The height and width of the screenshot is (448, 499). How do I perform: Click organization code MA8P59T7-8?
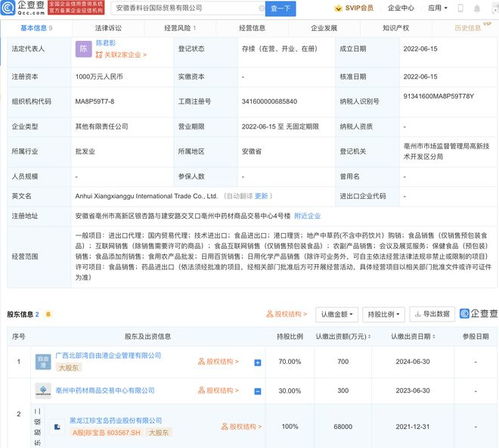(95, 101)
